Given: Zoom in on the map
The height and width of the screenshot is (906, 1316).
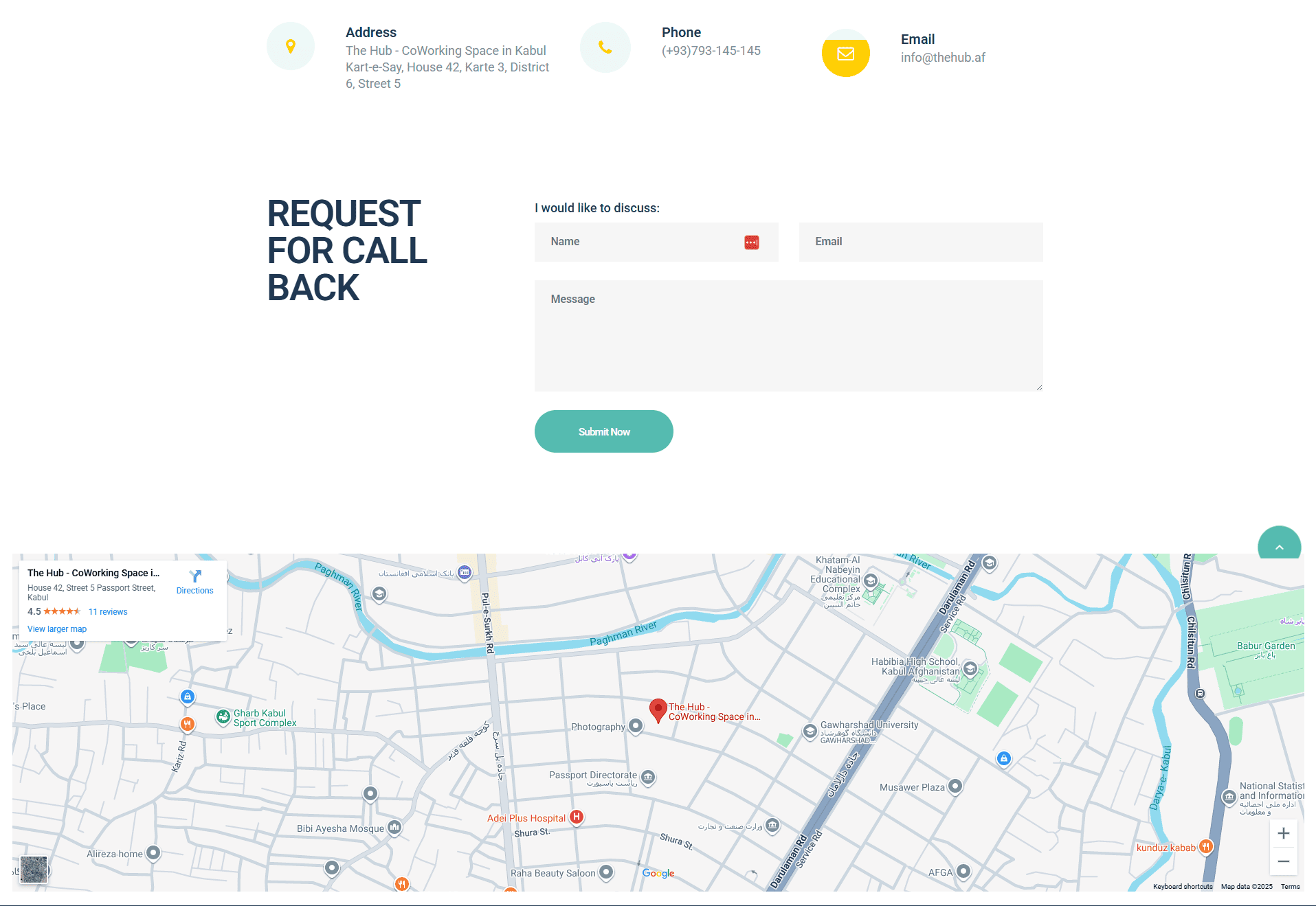Looking at the screenshot, I should tap(1283, 834).
